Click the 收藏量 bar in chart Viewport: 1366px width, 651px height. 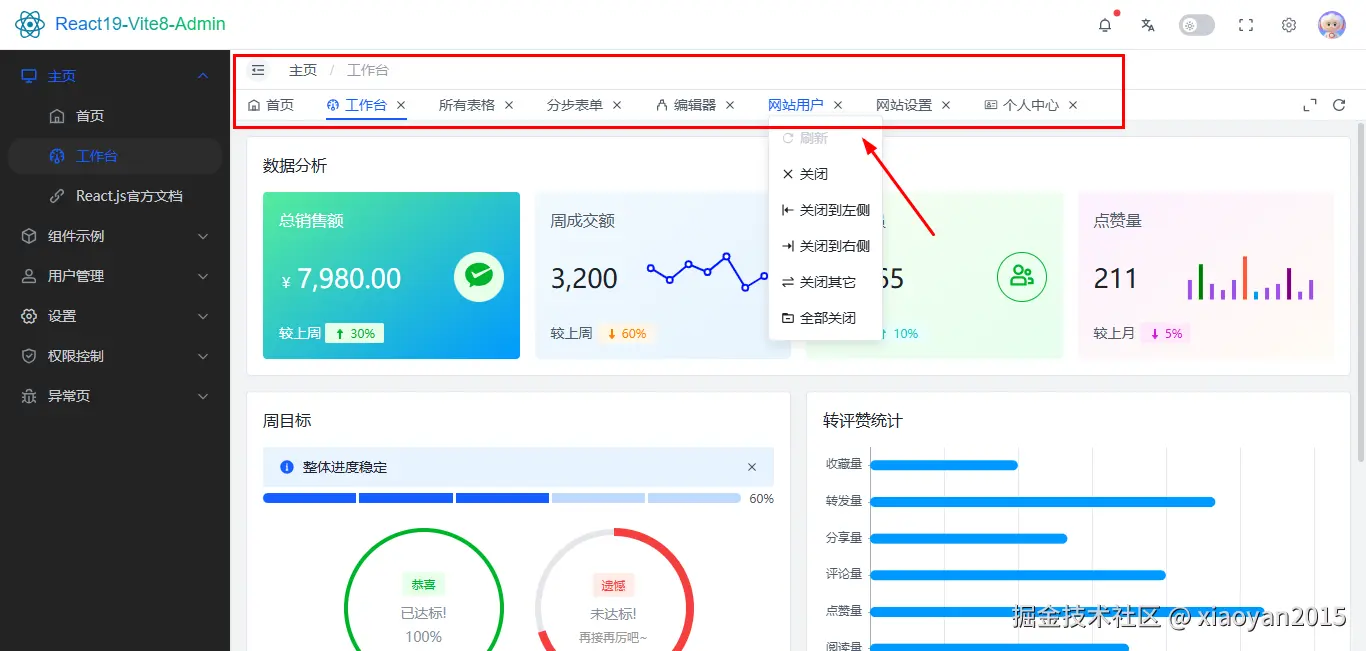click(x=944, y=465)
